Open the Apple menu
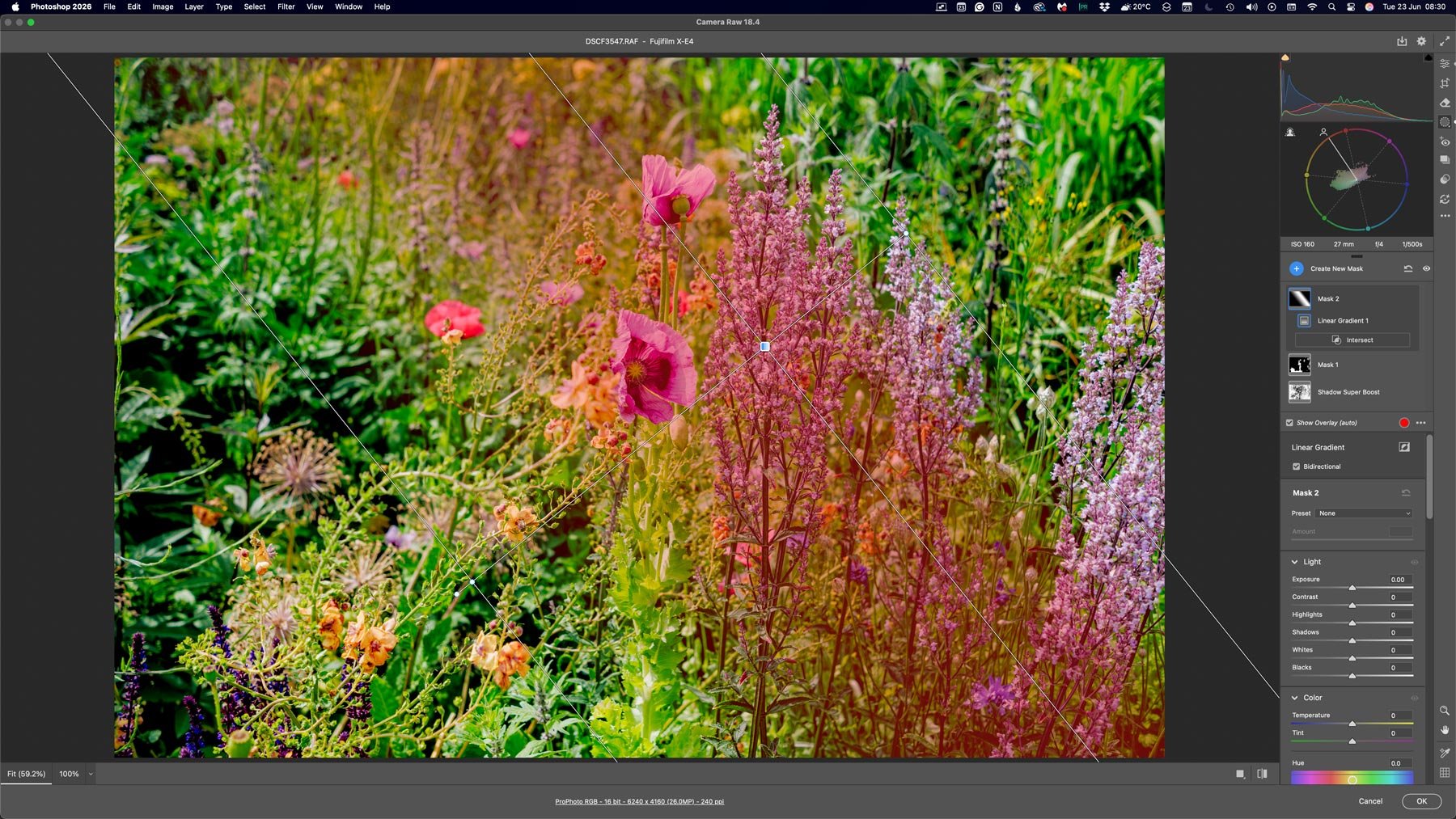This screenshot has height=819, width=1456. (x=15, y=6)
